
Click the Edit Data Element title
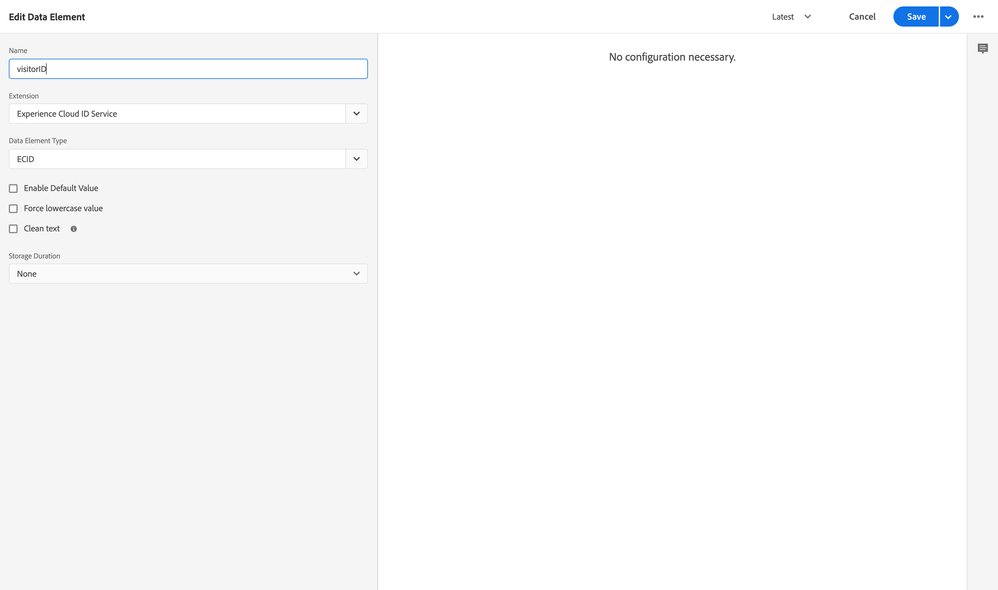(47, 17)
